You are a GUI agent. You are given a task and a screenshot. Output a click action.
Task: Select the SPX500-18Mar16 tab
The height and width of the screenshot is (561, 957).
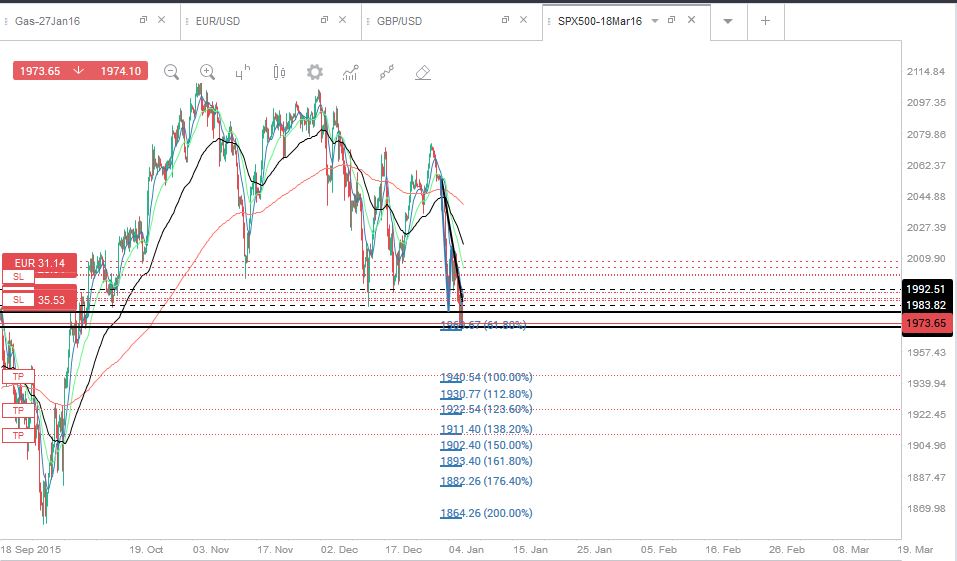point(600,21)
